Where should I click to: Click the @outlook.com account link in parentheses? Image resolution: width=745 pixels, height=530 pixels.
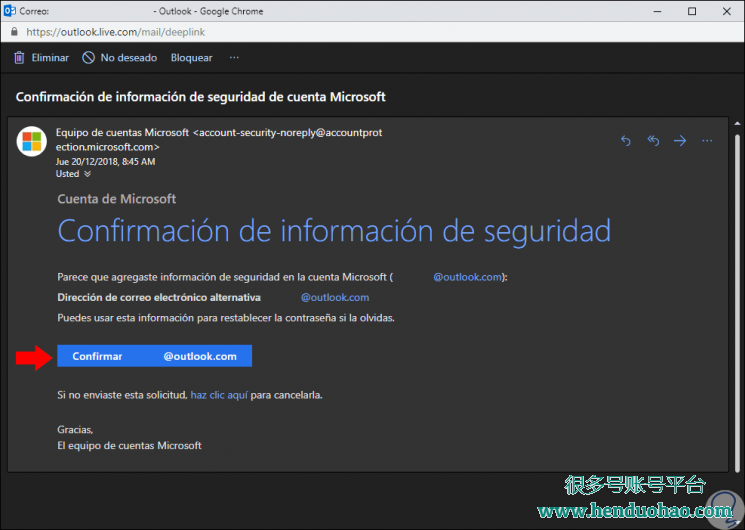(468, 277)
